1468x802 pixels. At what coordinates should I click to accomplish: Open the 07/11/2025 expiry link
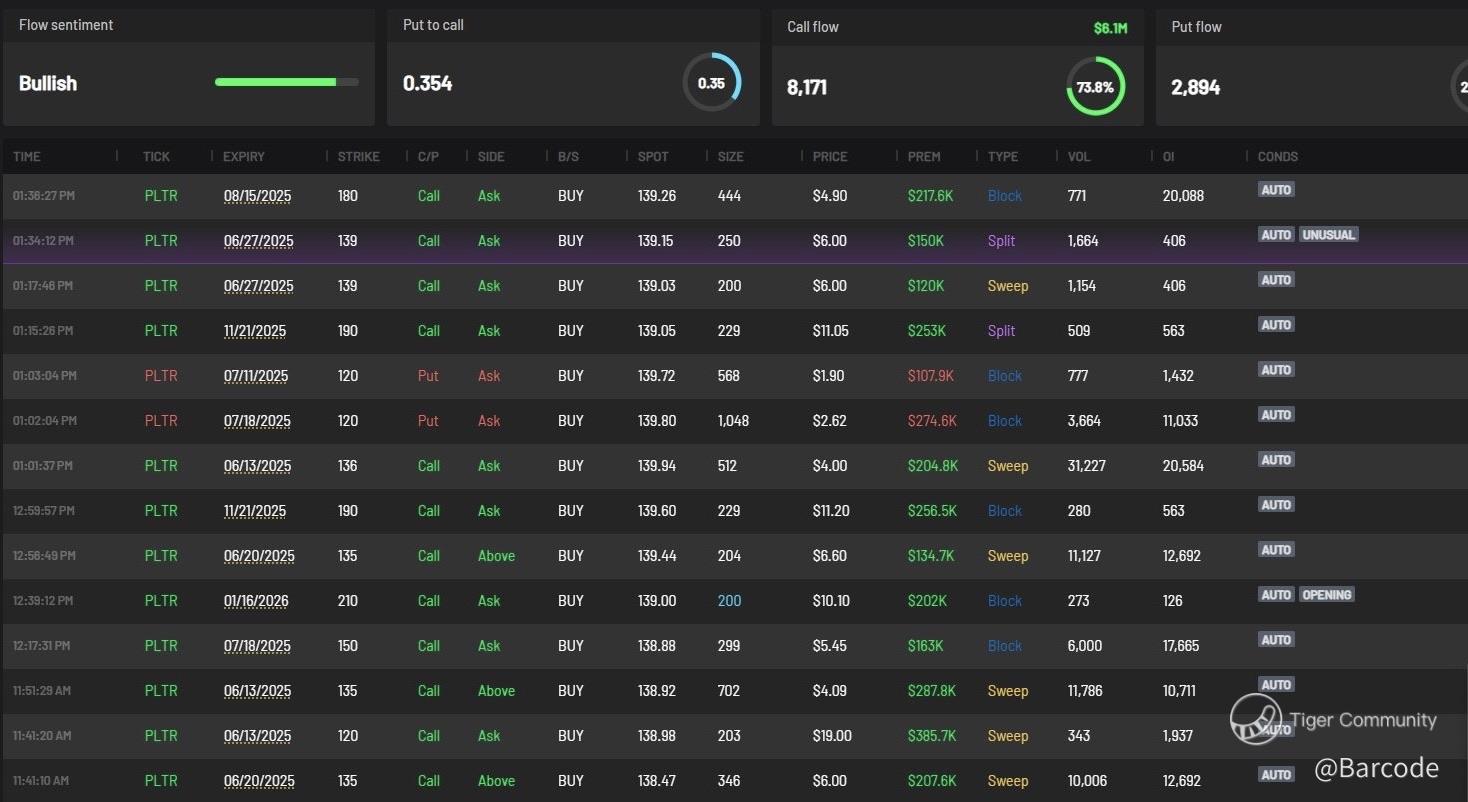coord(256,376)
